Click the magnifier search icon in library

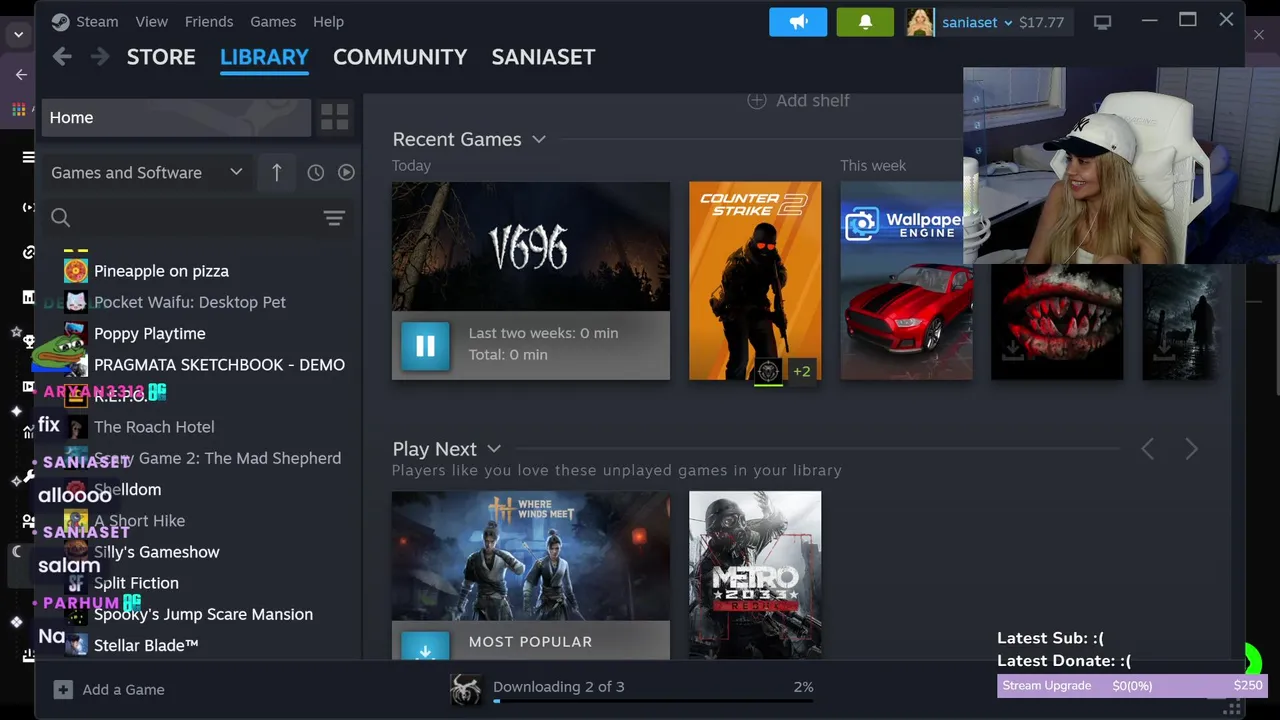coord(60,218)
